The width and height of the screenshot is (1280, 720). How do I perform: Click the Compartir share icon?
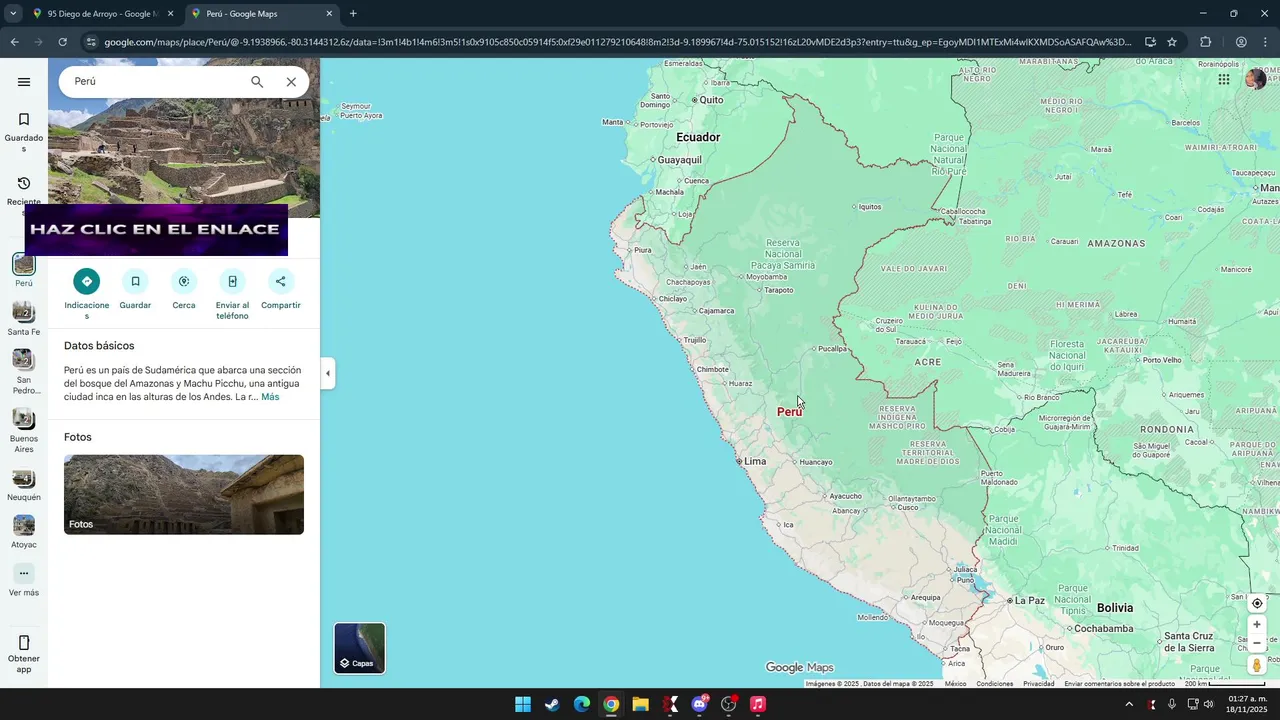(280, 281)
